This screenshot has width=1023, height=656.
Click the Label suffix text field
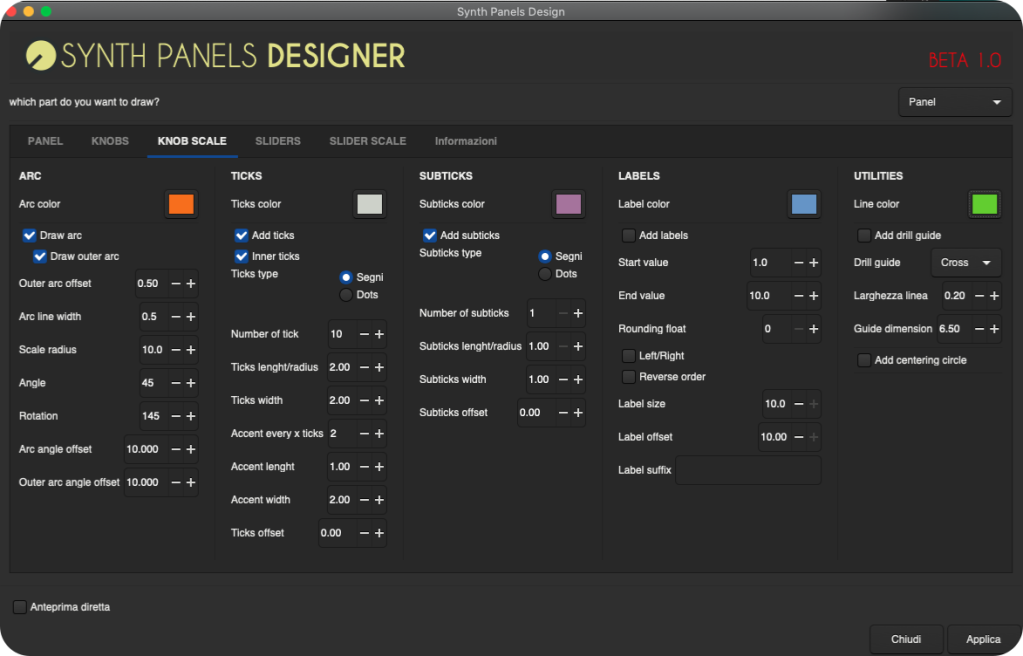click(748, 470)
